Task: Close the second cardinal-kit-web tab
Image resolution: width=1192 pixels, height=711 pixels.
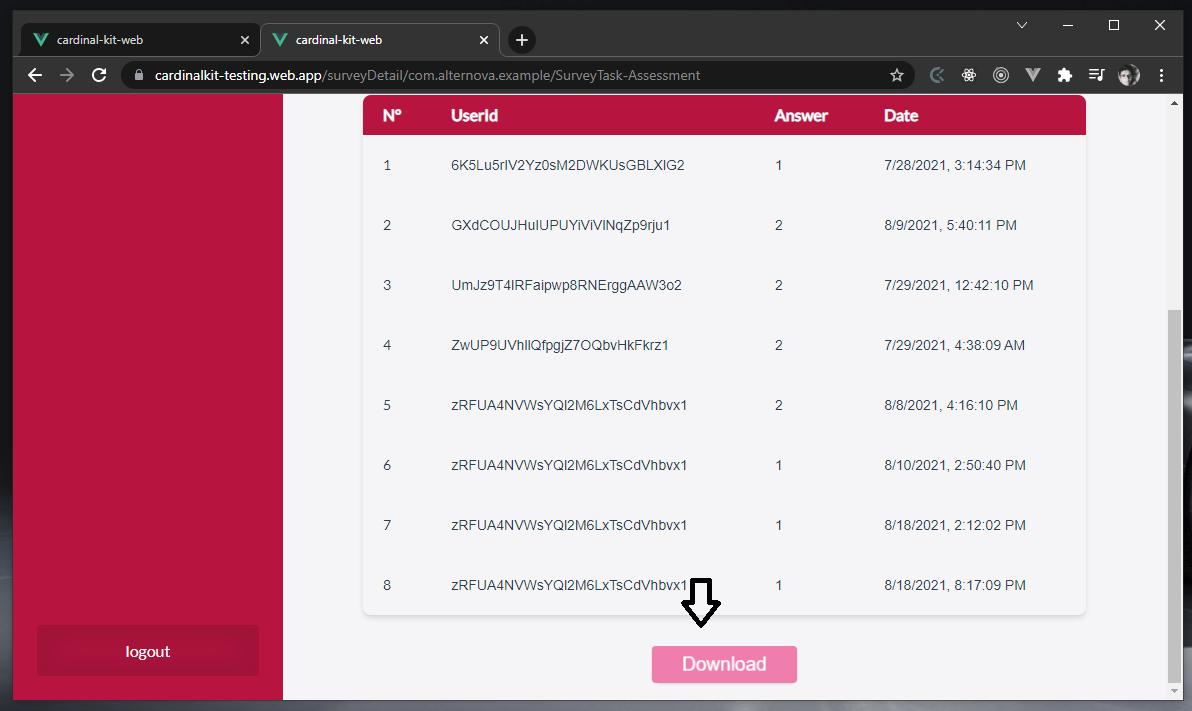Action: click(484, 40)
